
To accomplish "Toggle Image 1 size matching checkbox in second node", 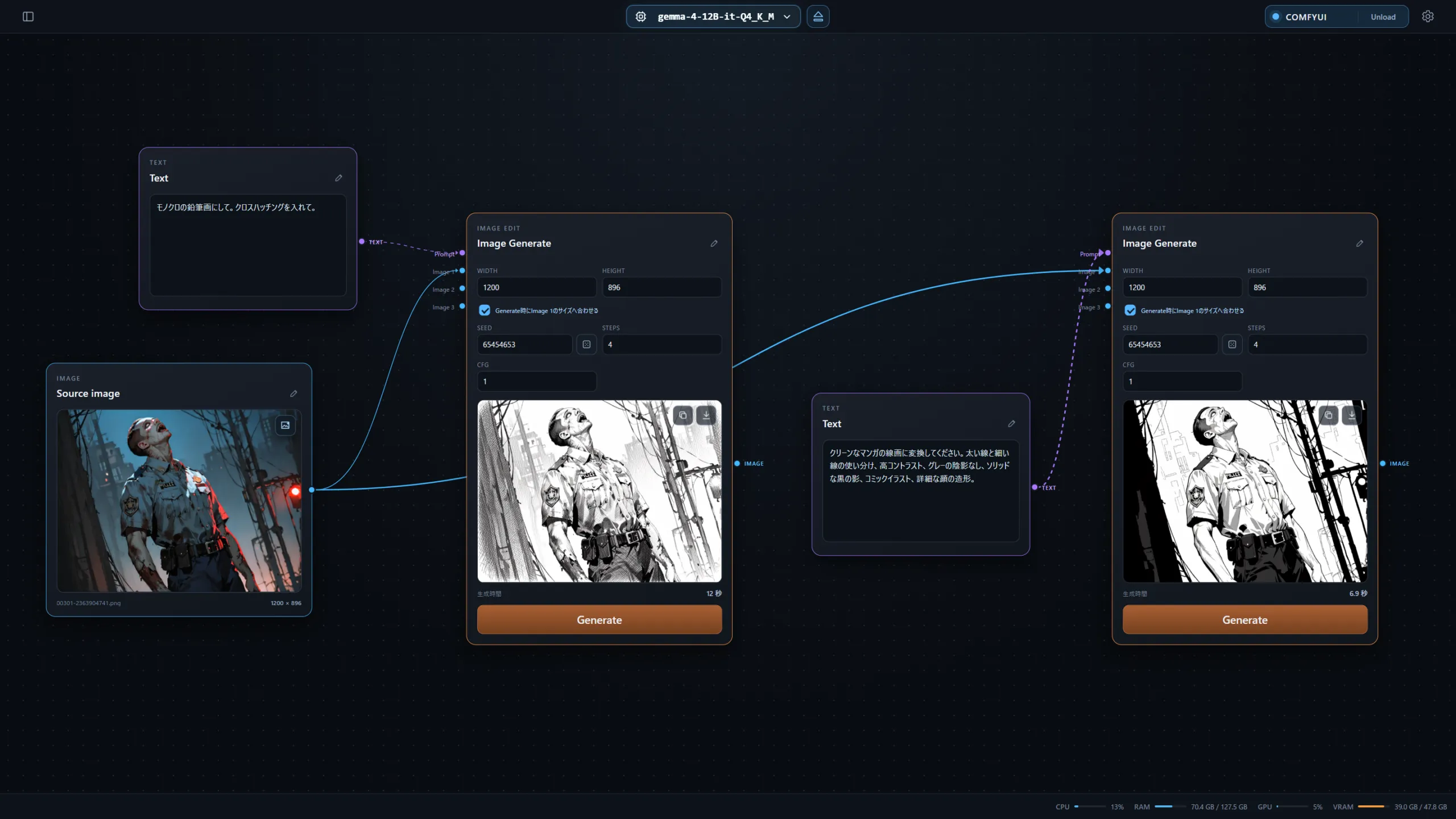I will click(x=1130, y=311).
